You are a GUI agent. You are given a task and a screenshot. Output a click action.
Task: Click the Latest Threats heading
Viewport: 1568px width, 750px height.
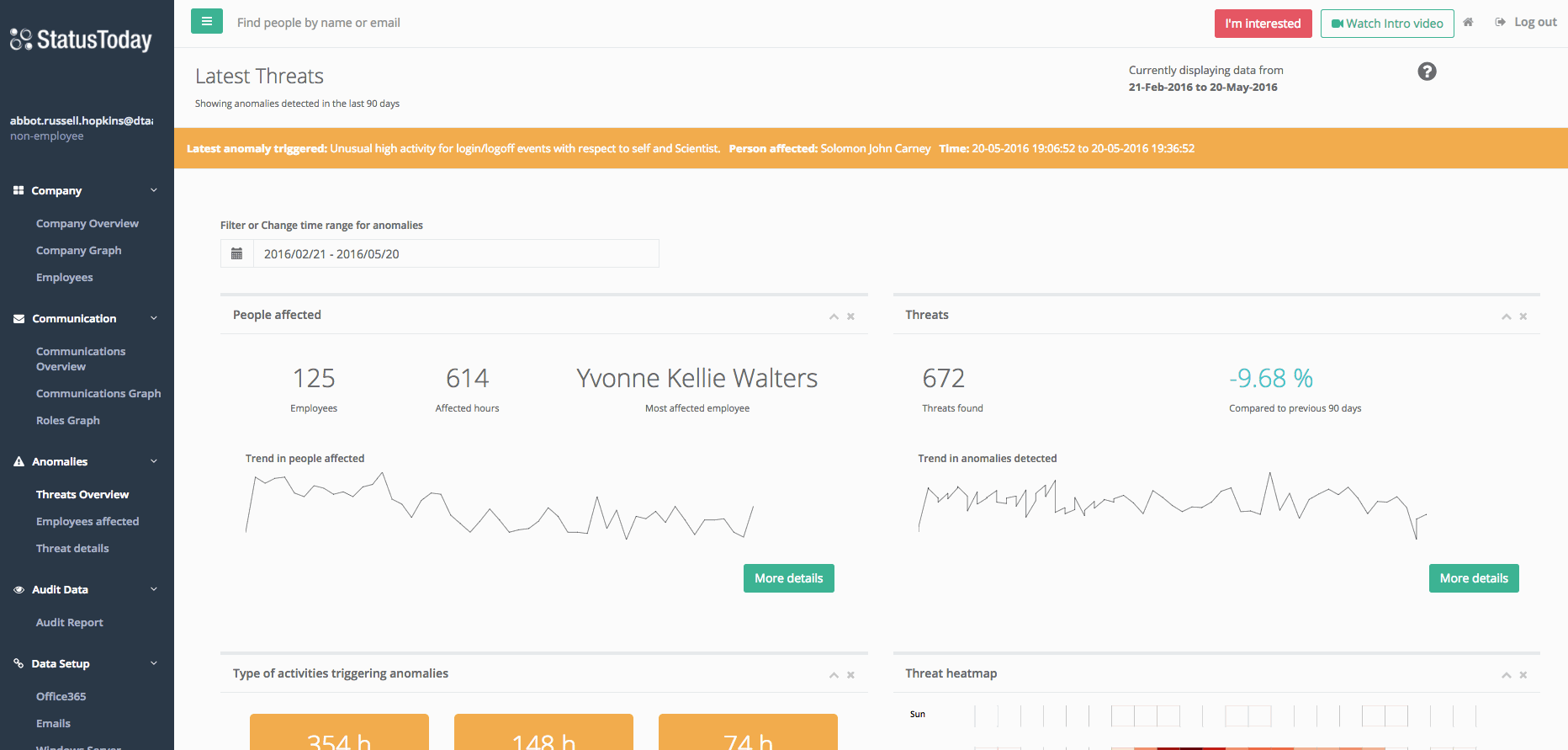(259, 77)
